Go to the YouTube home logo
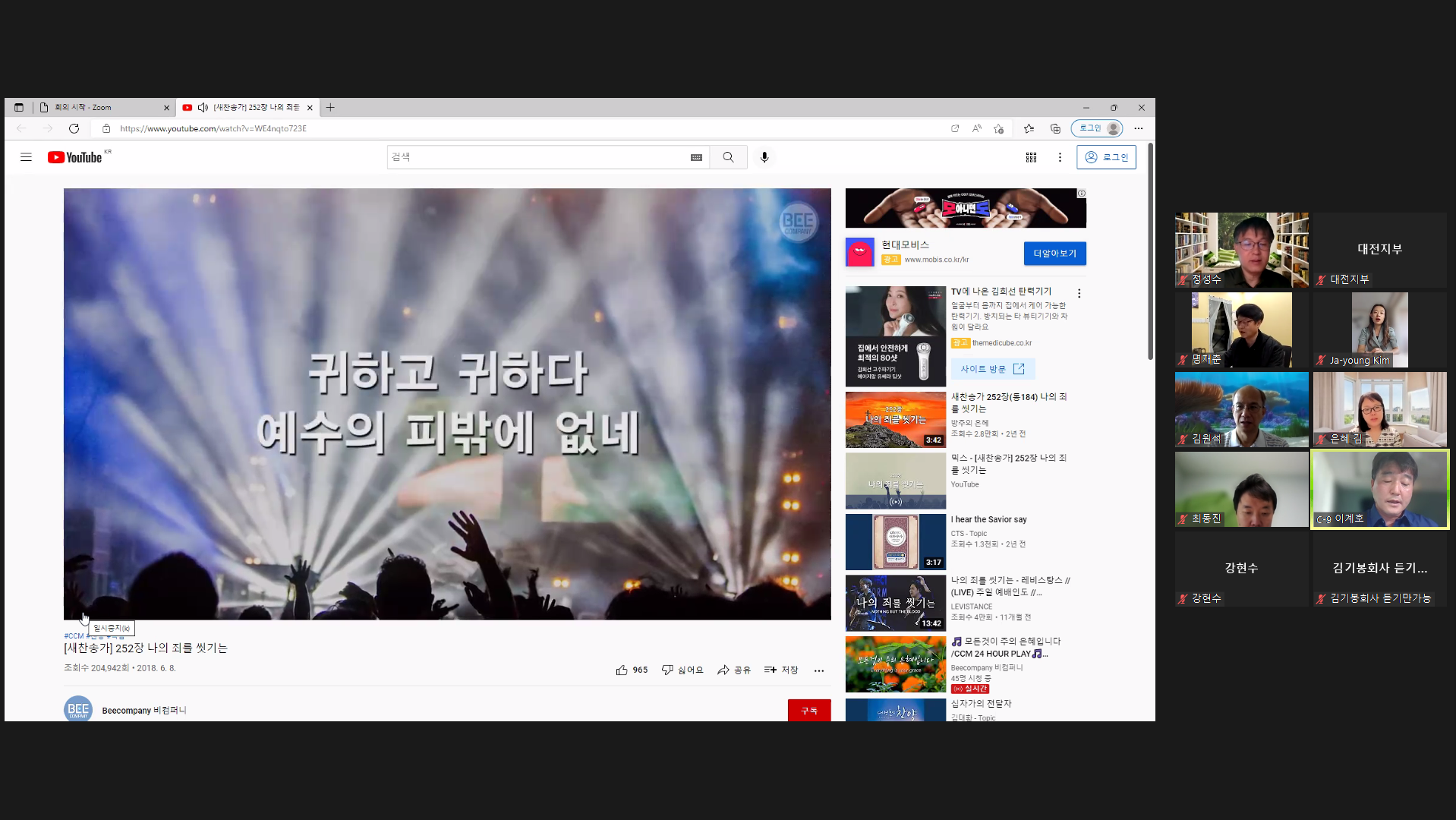The image size is (1456, 820). 75,157
